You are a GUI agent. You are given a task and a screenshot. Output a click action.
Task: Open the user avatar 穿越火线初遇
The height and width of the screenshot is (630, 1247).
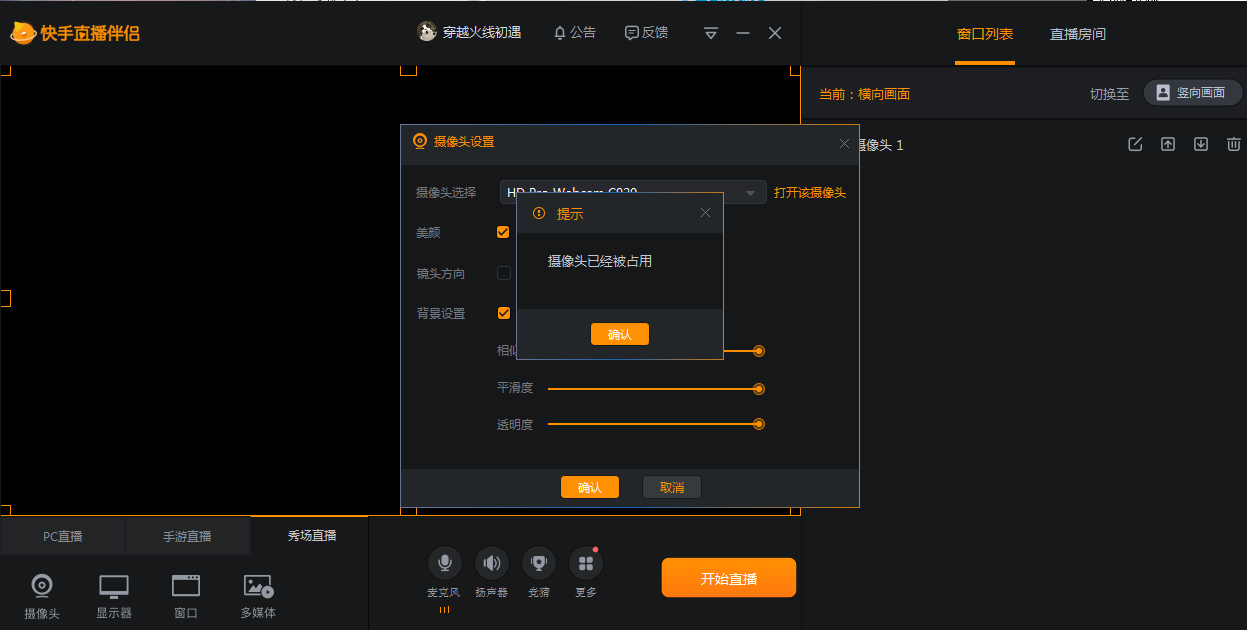469,32
